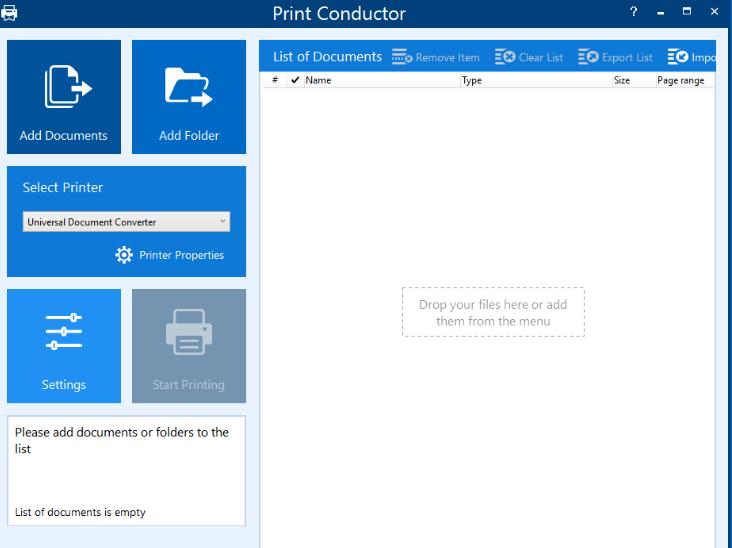This screenshot has height=548, width=732.
Task: Click Export List in the toolbar
Action: pos(615,57)
